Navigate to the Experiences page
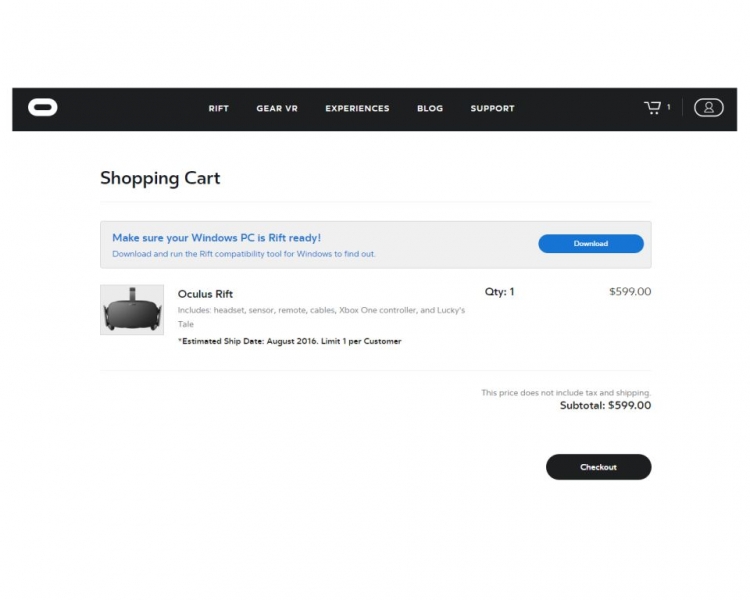 click(x=357, y=109)
